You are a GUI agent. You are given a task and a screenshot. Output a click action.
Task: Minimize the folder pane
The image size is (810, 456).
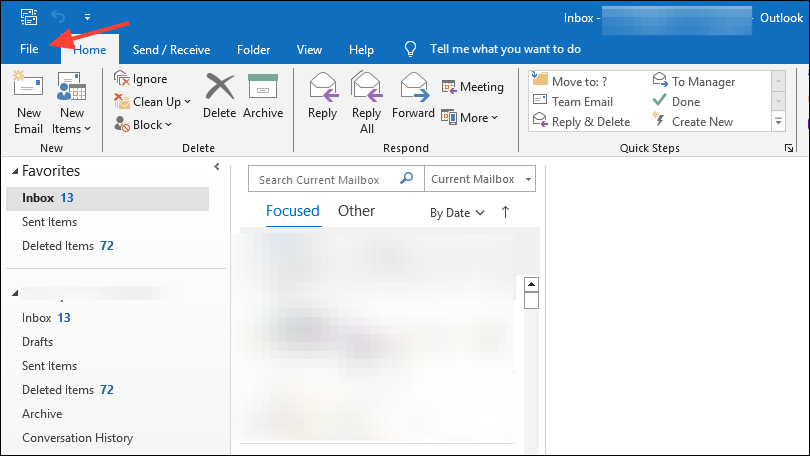(x=216, y=166)
